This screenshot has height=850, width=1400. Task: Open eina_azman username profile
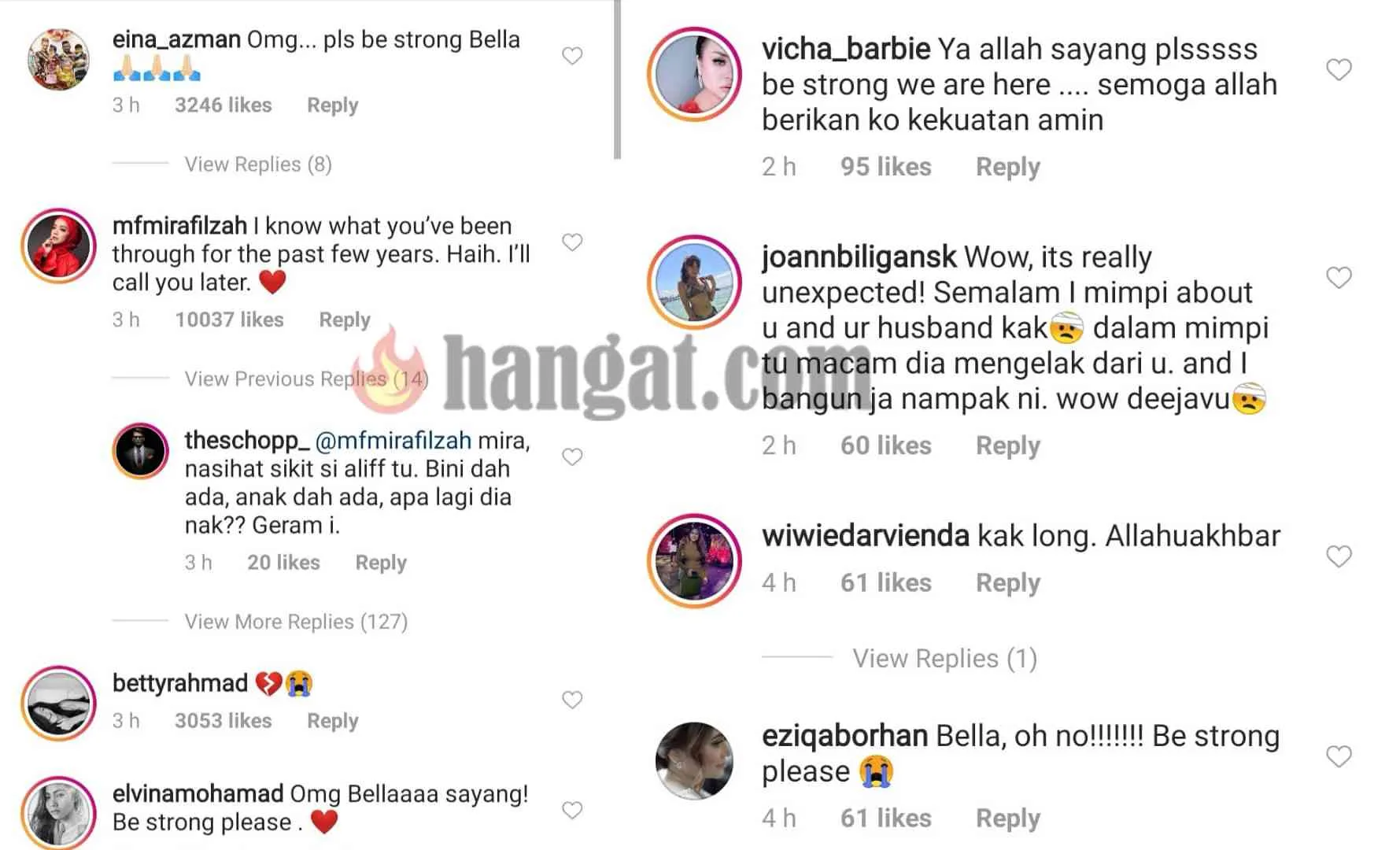pyautogui.click(x=176, y=39)
